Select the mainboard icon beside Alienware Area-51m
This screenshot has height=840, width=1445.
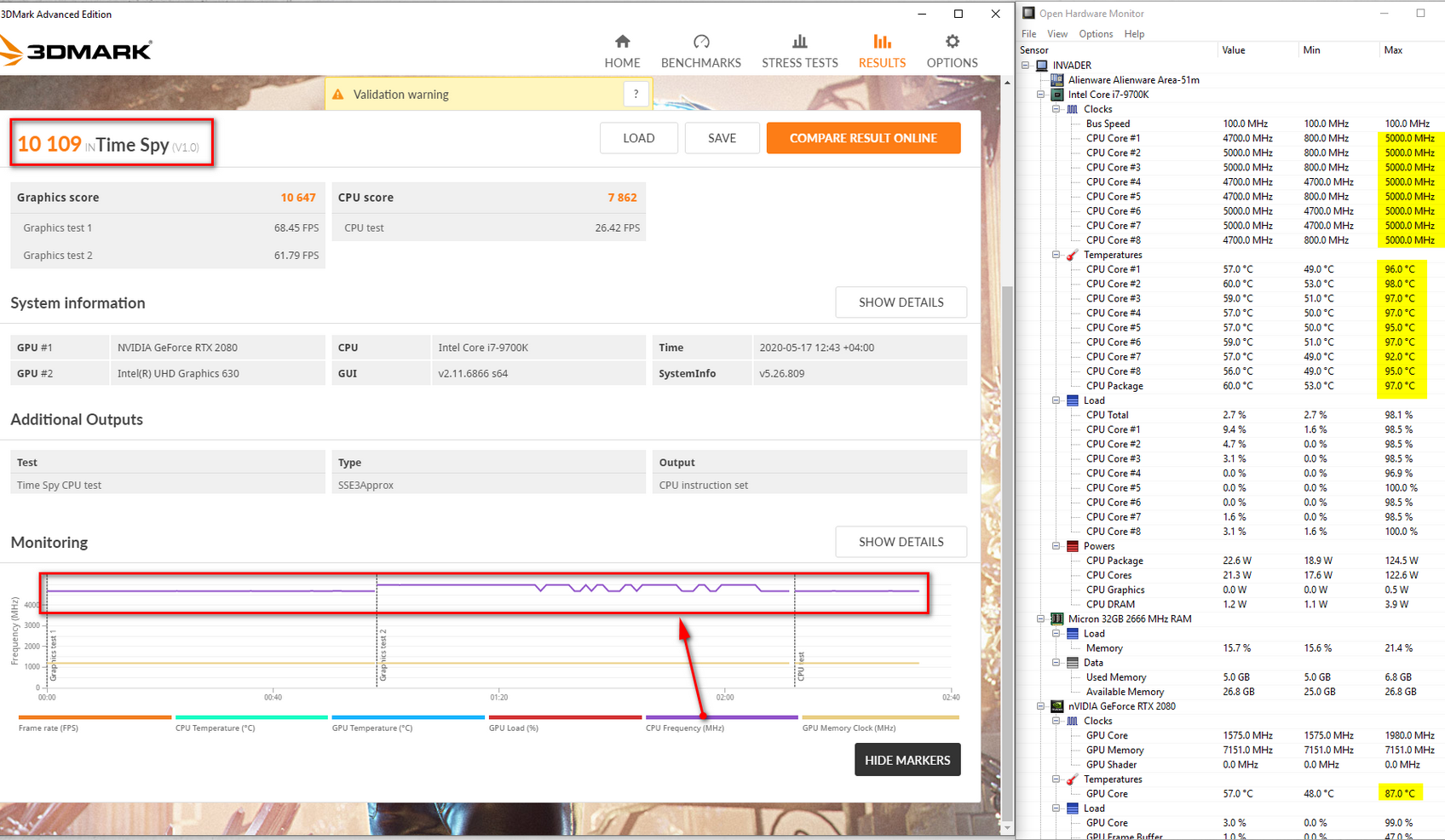pos(1057,80)
